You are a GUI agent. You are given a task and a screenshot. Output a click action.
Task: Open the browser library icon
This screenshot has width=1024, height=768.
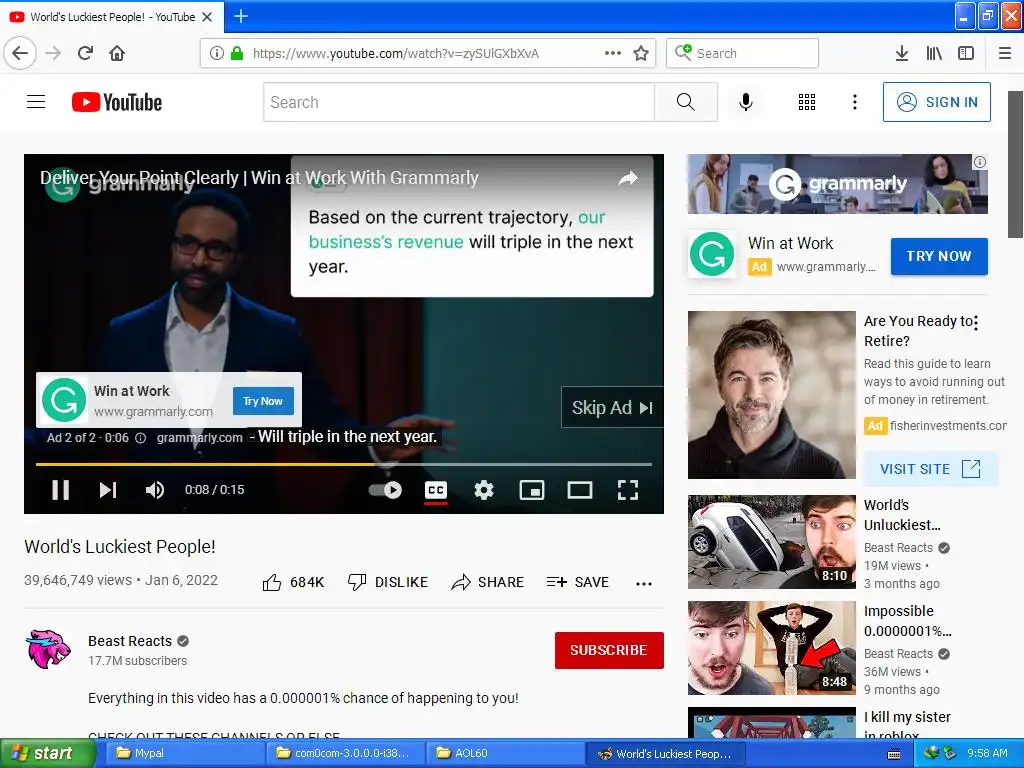pos(934,53)
